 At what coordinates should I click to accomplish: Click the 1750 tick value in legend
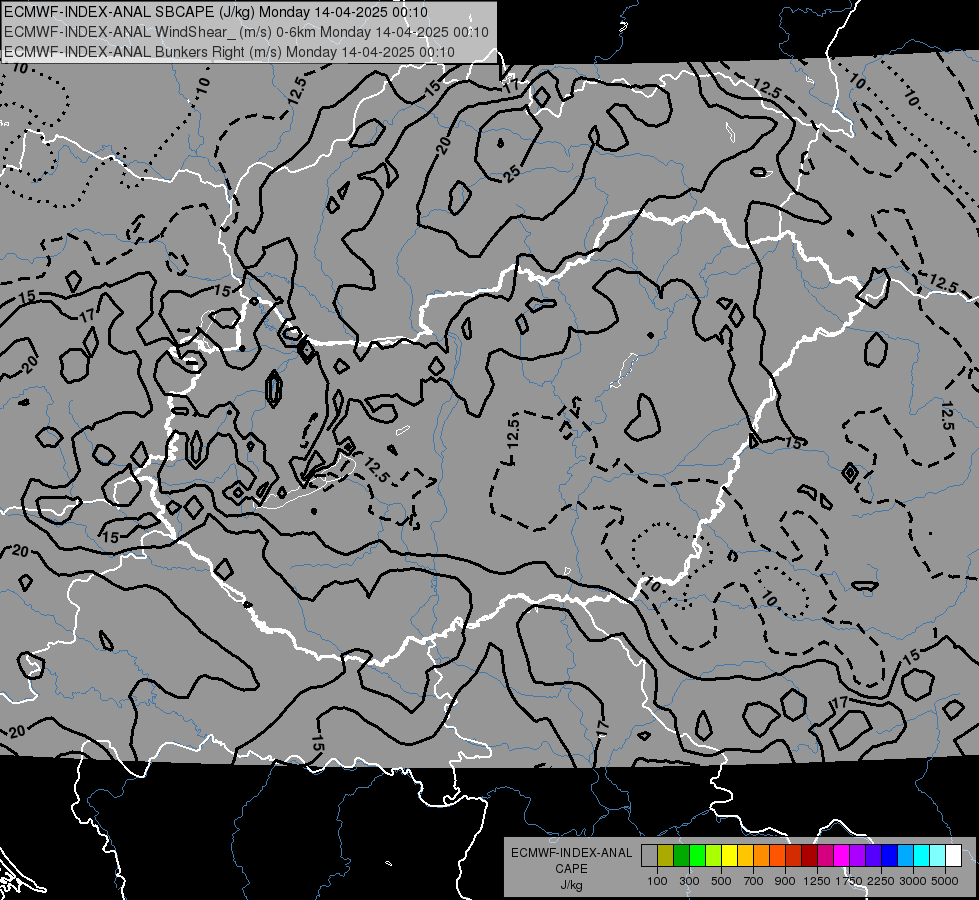[x=849, y=881]
